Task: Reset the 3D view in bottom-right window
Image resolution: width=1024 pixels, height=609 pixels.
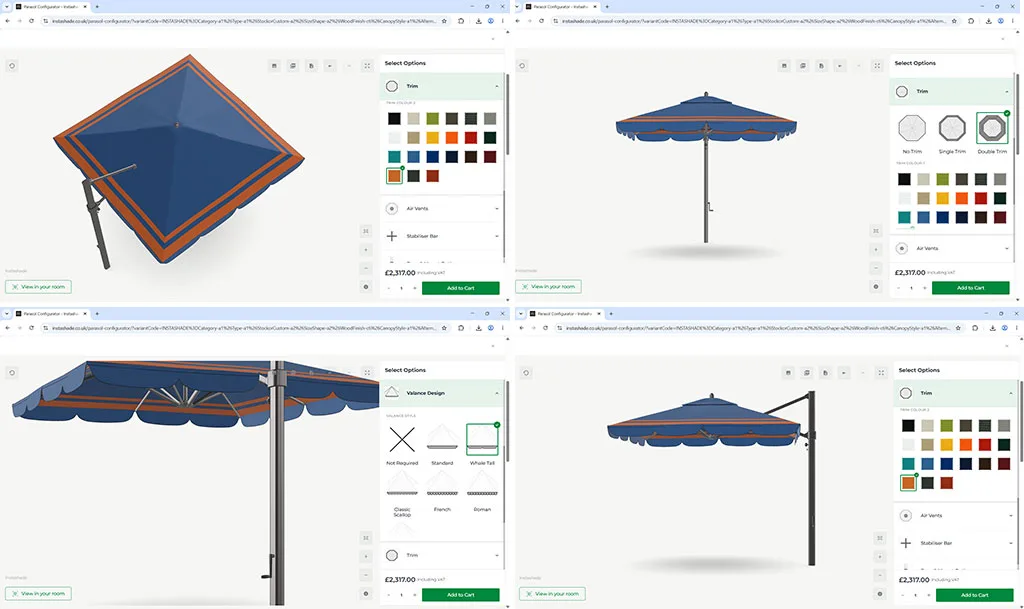Action: 526,373
